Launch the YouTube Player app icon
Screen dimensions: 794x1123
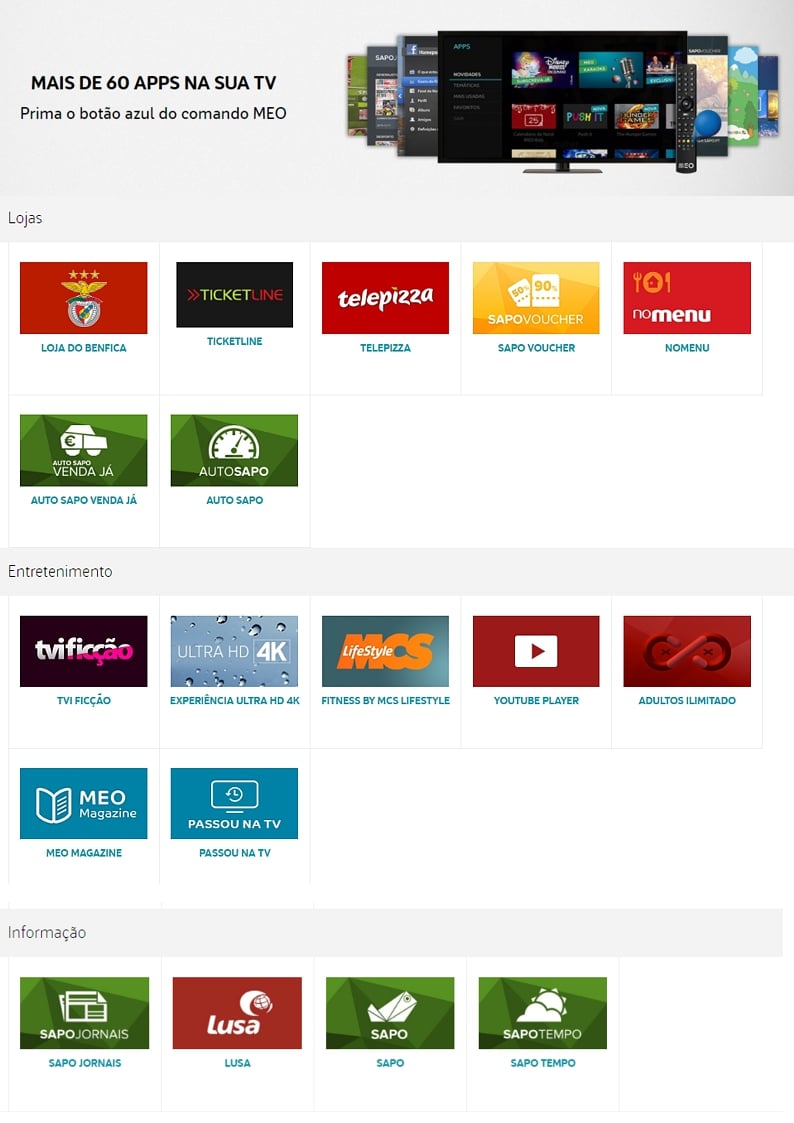coord(536,651)
